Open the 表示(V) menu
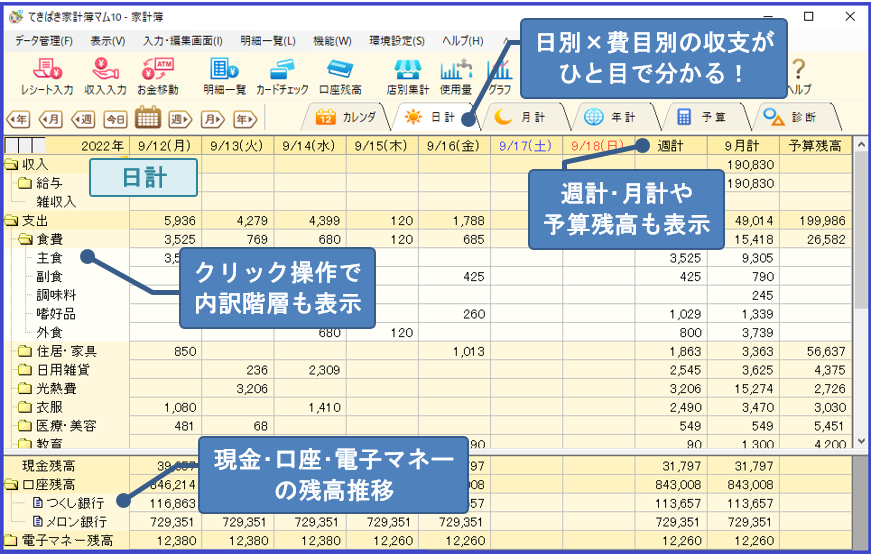The image size is (873, 554). pyautogui.click(x=107, y=41)
